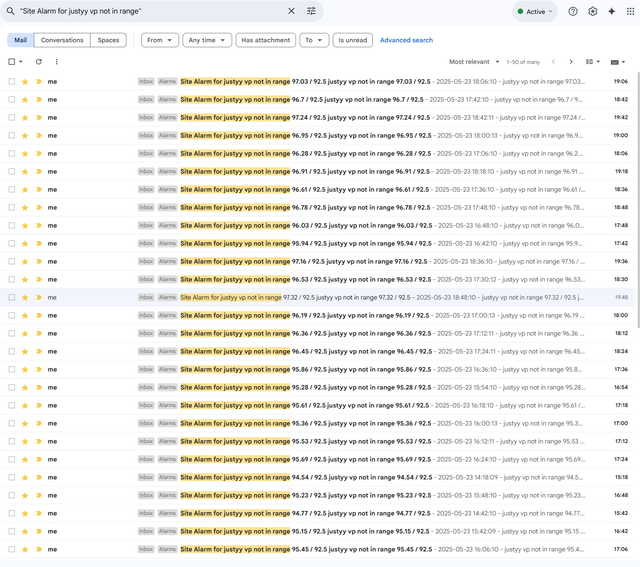Go to the next page of results

[571, 62]
